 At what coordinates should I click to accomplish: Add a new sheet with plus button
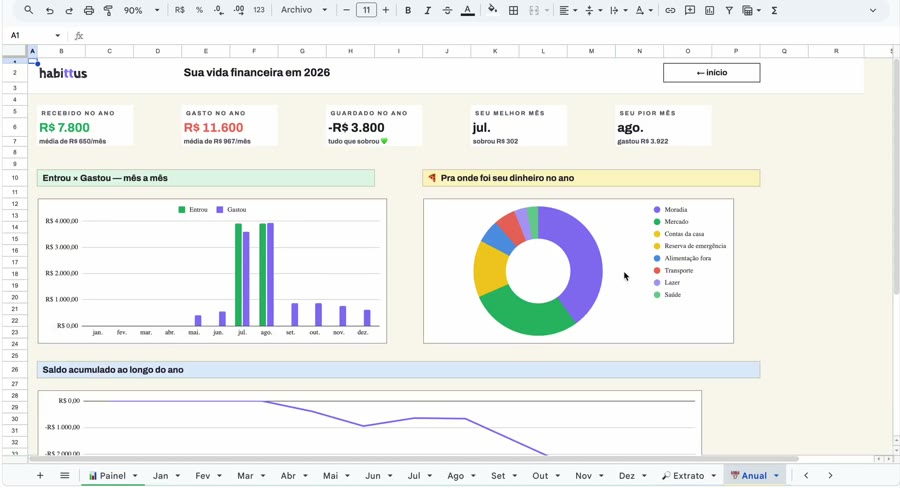[x=40, y=475]
